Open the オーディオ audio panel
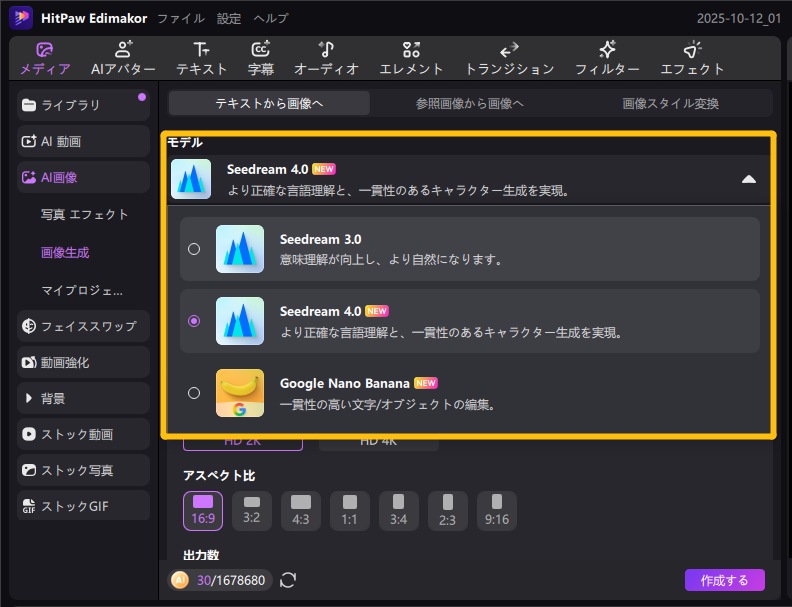Viewport: 792px width, 607px height. coord(326,59)
